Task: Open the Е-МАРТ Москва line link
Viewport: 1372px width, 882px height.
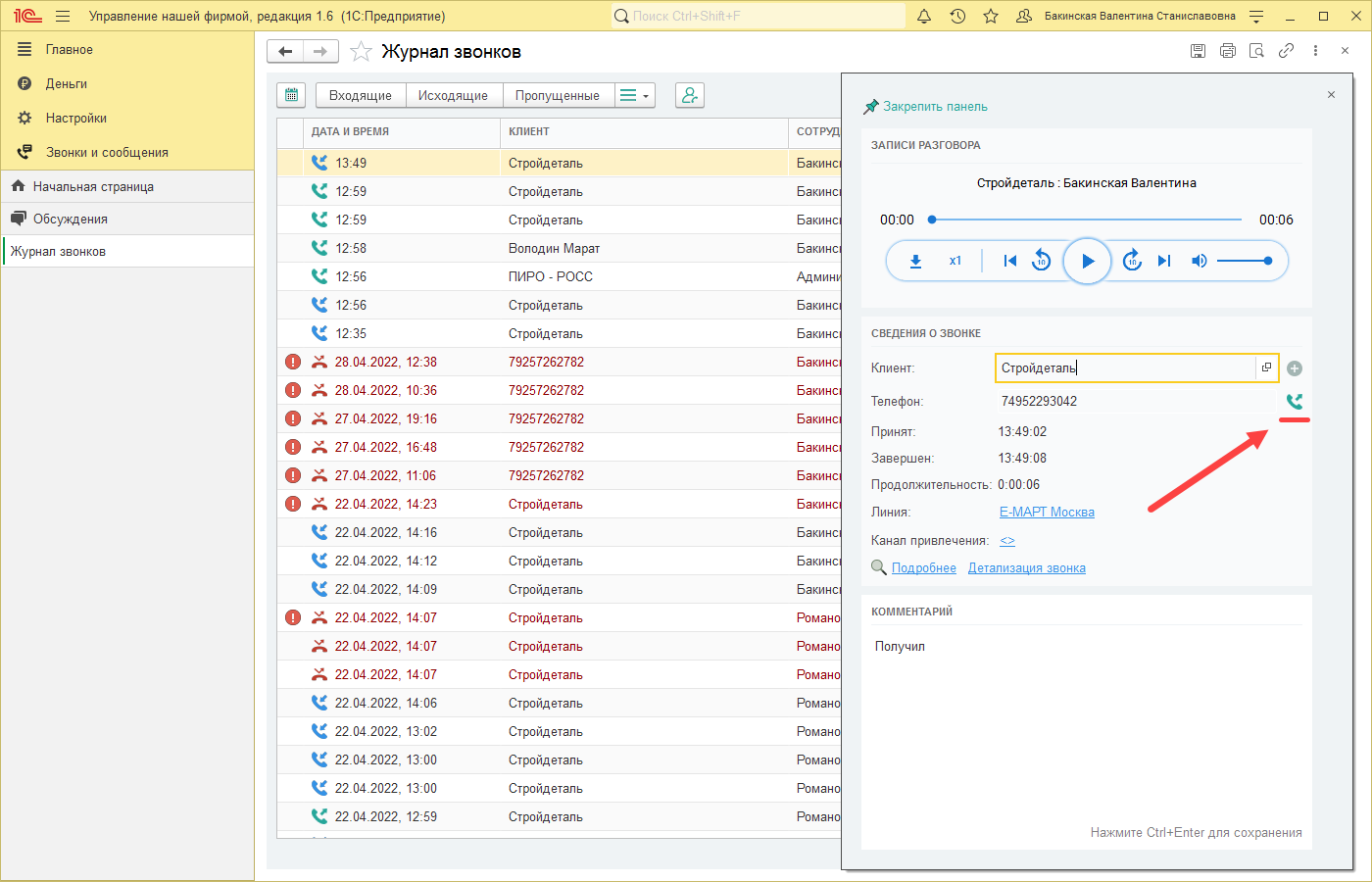Action: (1047, 512)
